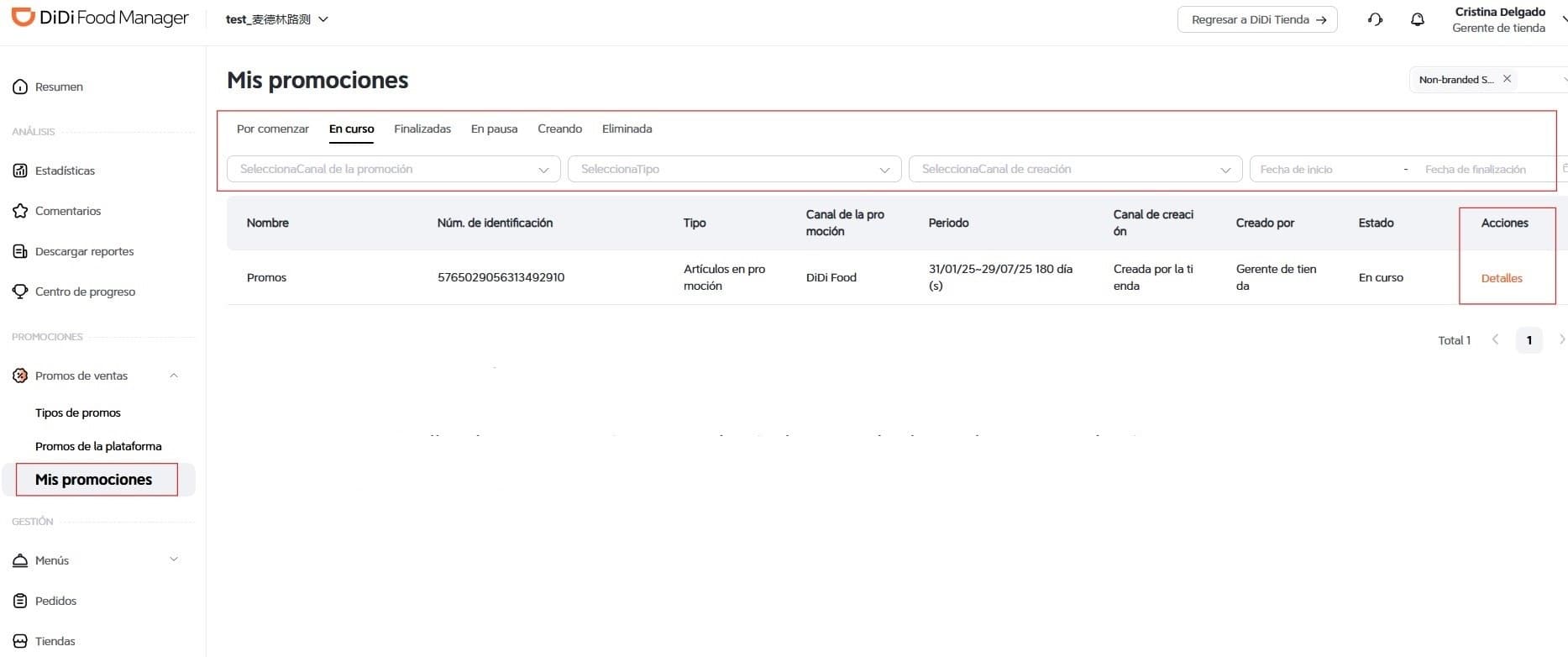
Task: Open the notifications bell
Action: (1418, 19)
